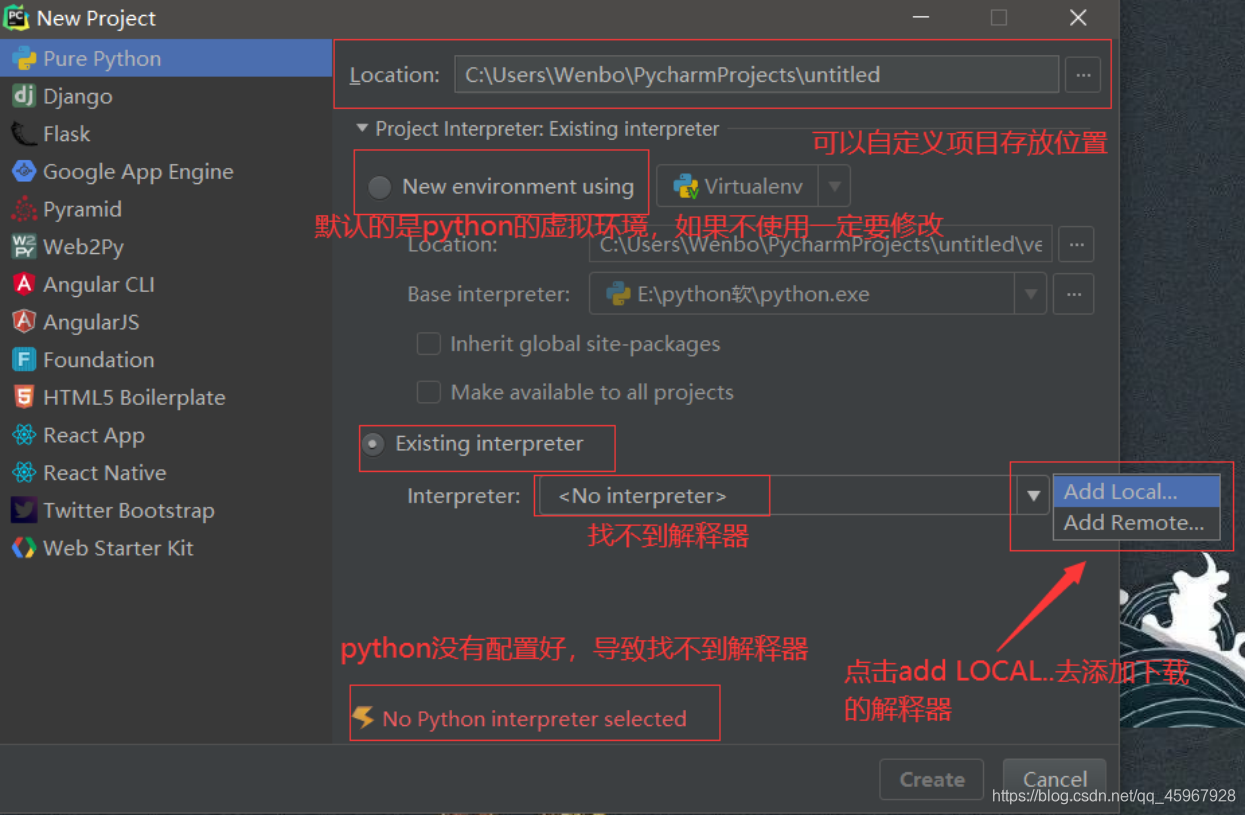1246x815 pixels.
Task: Choose the React Native icon
Action: (x=24, y=473)
